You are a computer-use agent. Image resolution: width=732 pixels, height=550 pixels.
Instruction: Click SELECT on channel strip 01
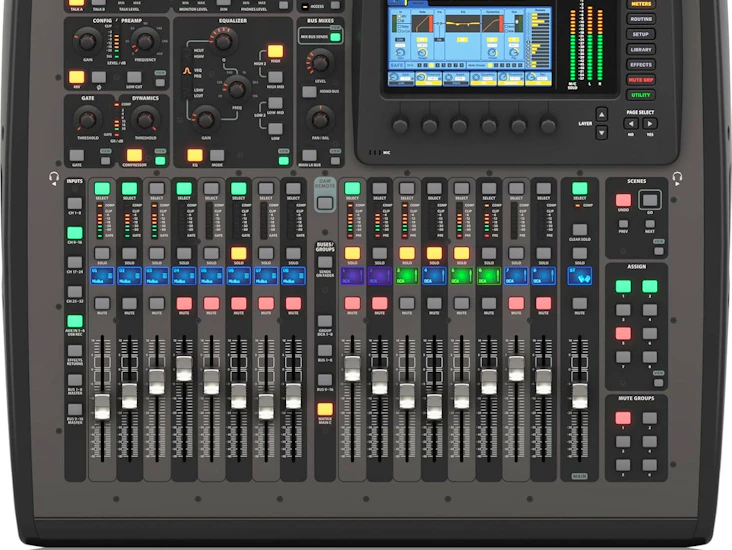[102, 189]
